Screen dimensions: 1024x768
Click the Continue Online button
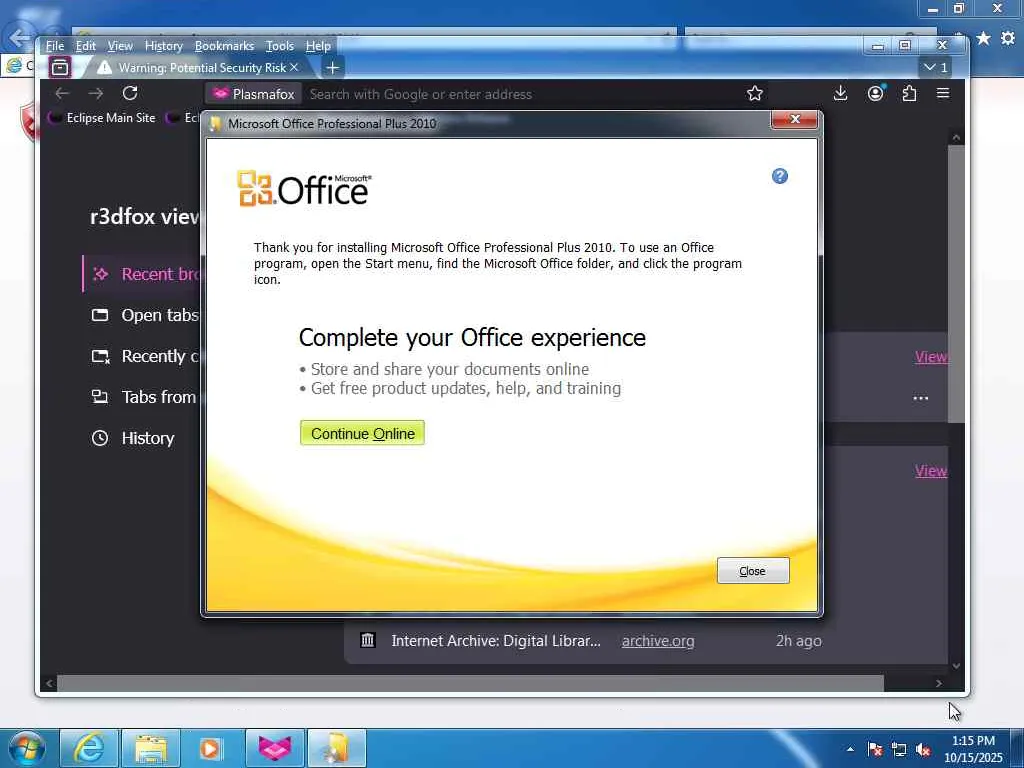click(x=362, y=433)
